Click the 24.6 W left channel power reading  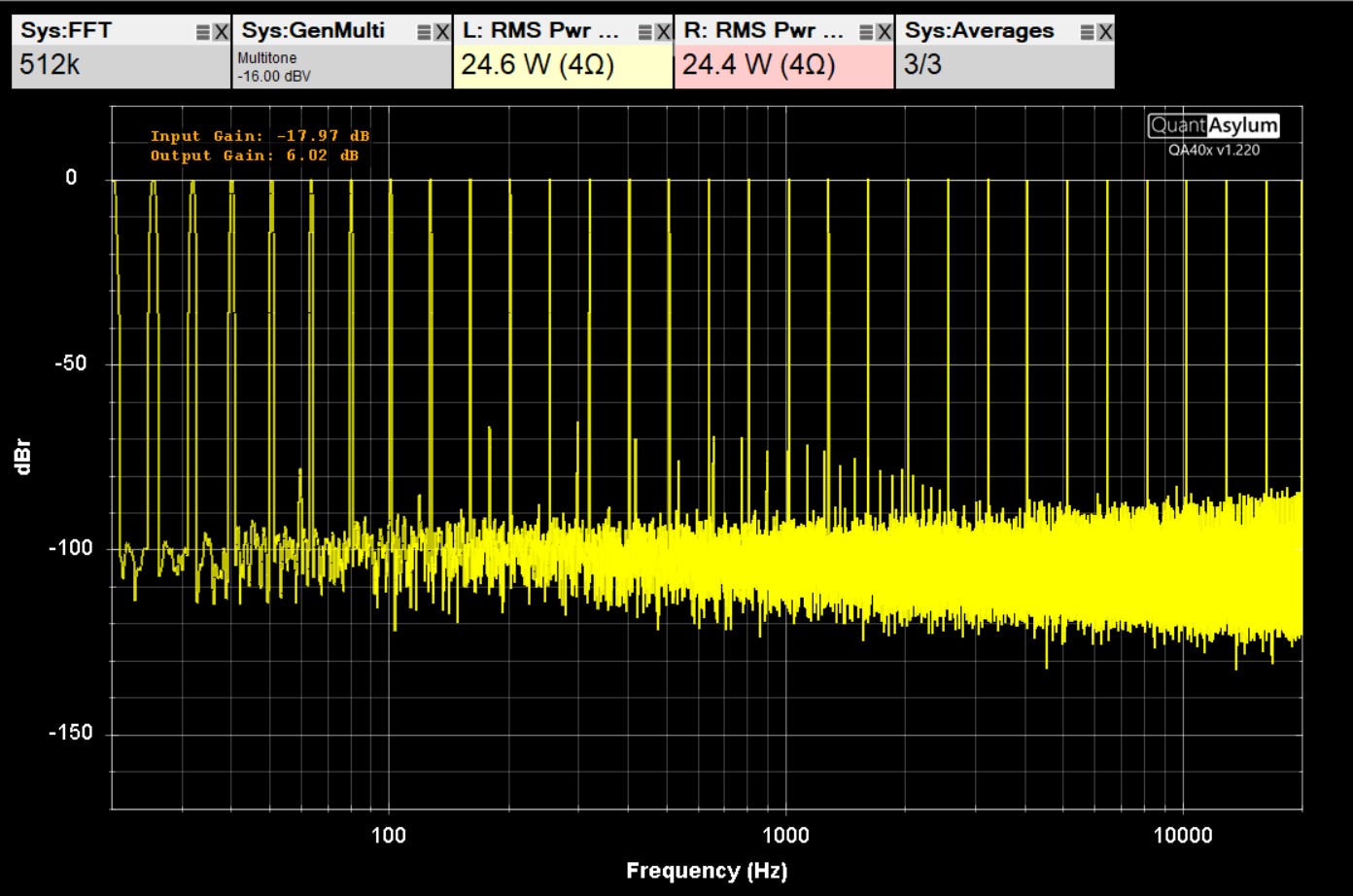coord(538,65)
